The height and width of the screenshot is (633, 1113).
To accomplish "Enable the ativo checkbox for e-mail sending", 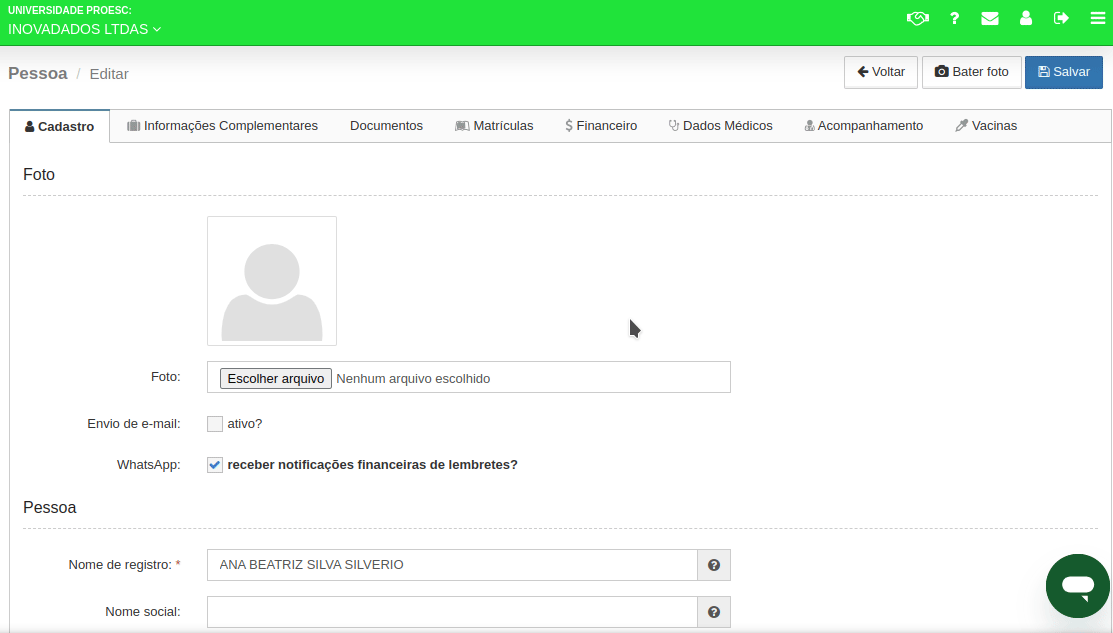I will 214,423.
